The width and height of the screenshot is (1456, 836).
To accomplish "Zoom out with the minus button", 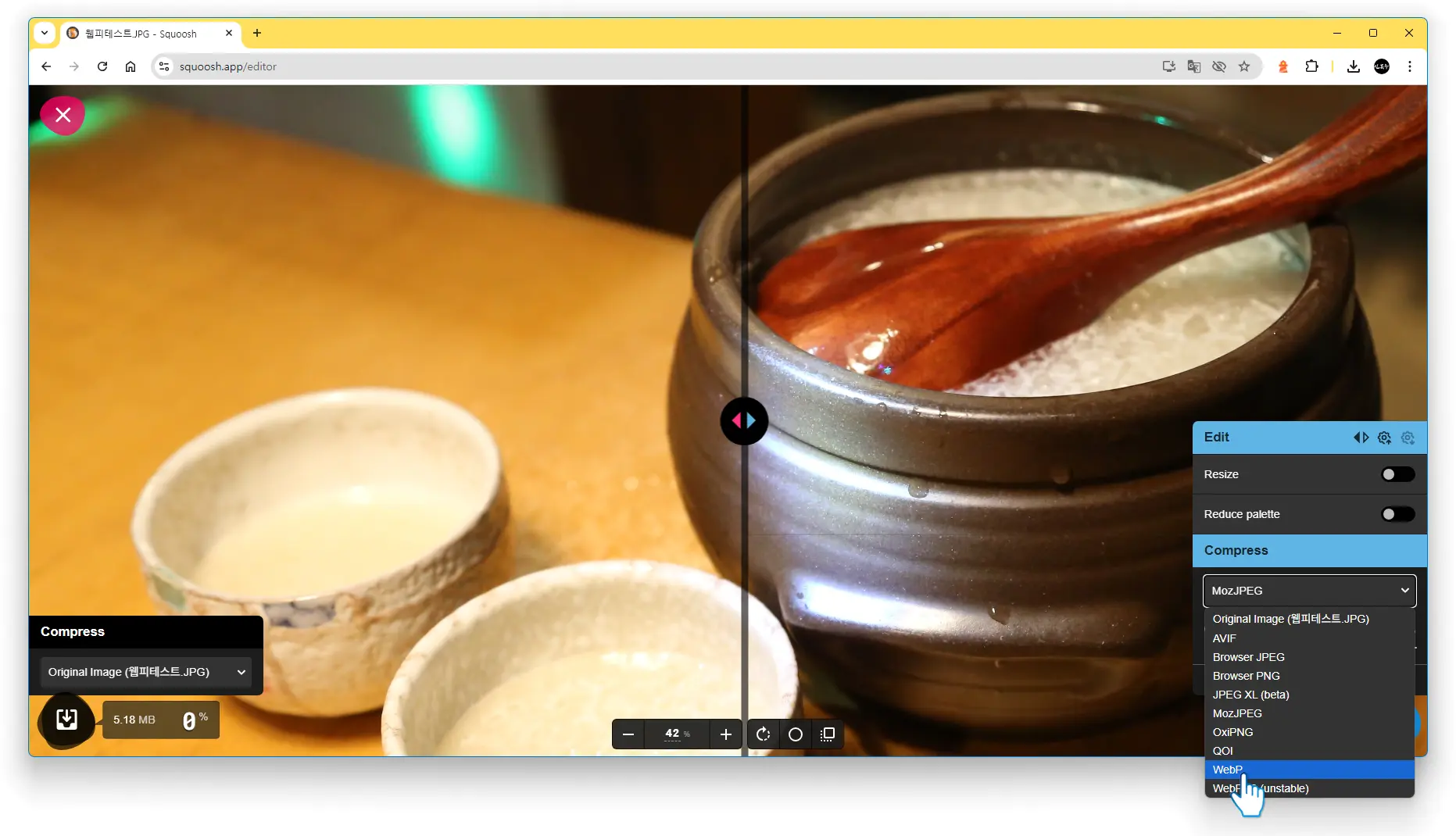I will [x=628, y=734].
